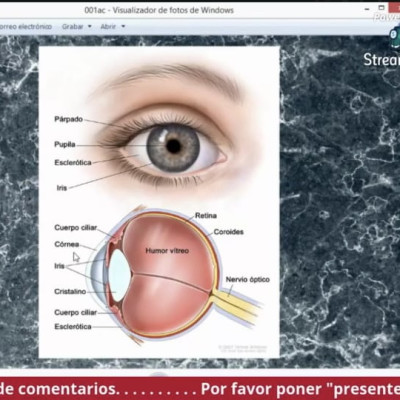Click the Retina label in the cross-section
Screen dimensions: 400x400
click(x=206, y=216)
